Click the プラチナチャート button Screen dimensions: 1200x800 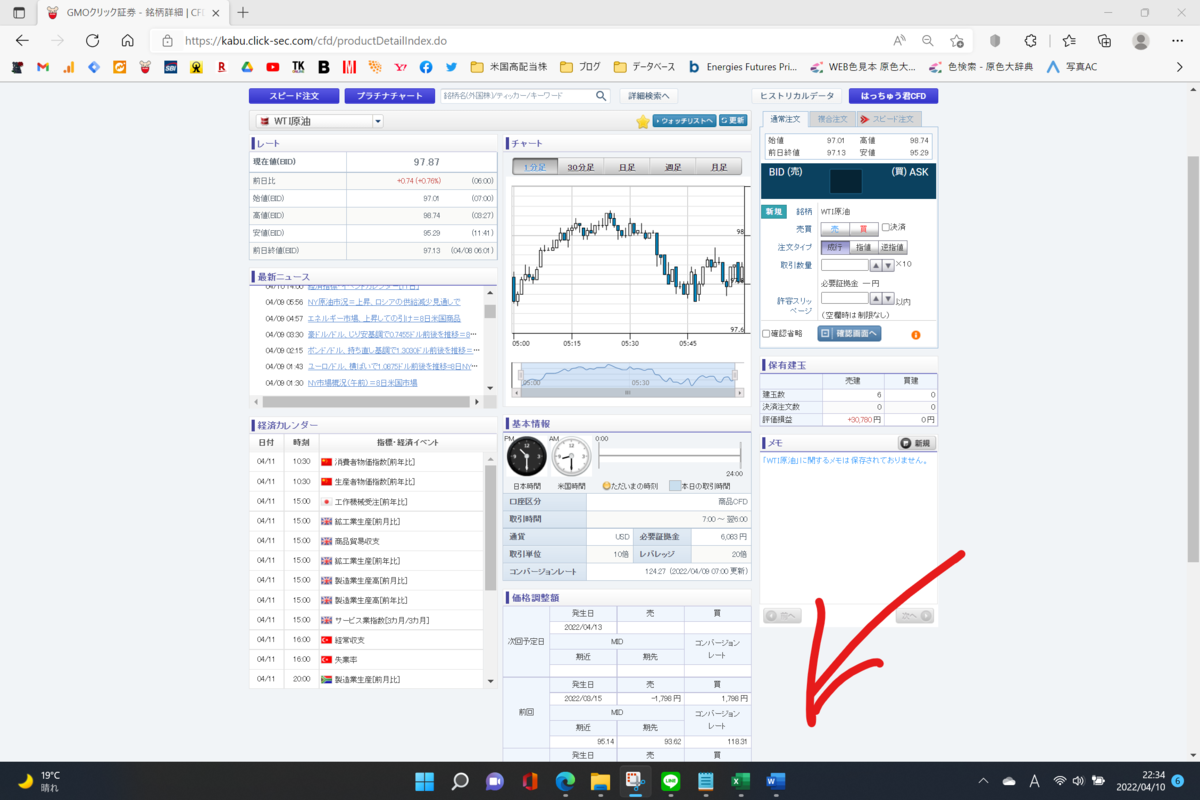(389, 96)
